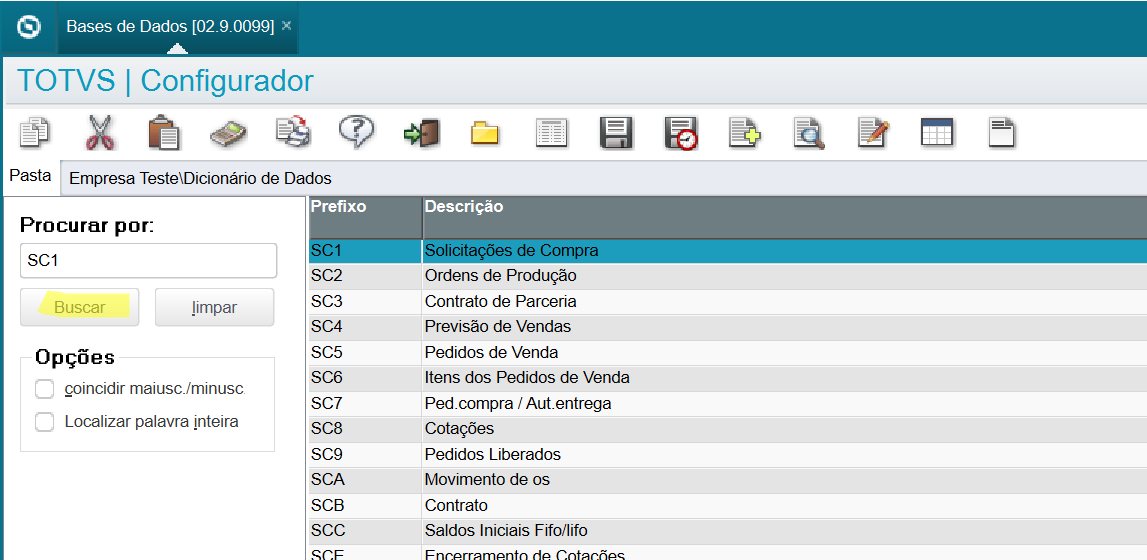Screen dimensions: 1147x560
Task: Click the yellow folder icon
Action: coord(485,135)
